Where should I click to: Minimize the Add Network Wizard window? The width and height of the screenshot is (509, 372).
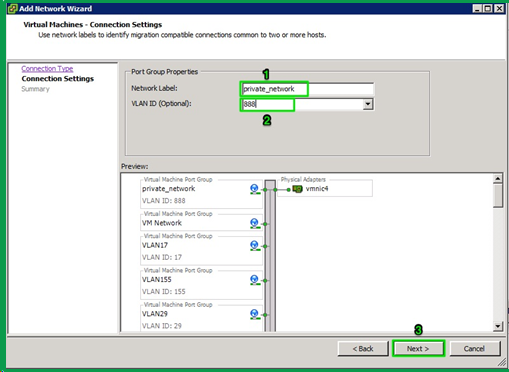[477, 9]
